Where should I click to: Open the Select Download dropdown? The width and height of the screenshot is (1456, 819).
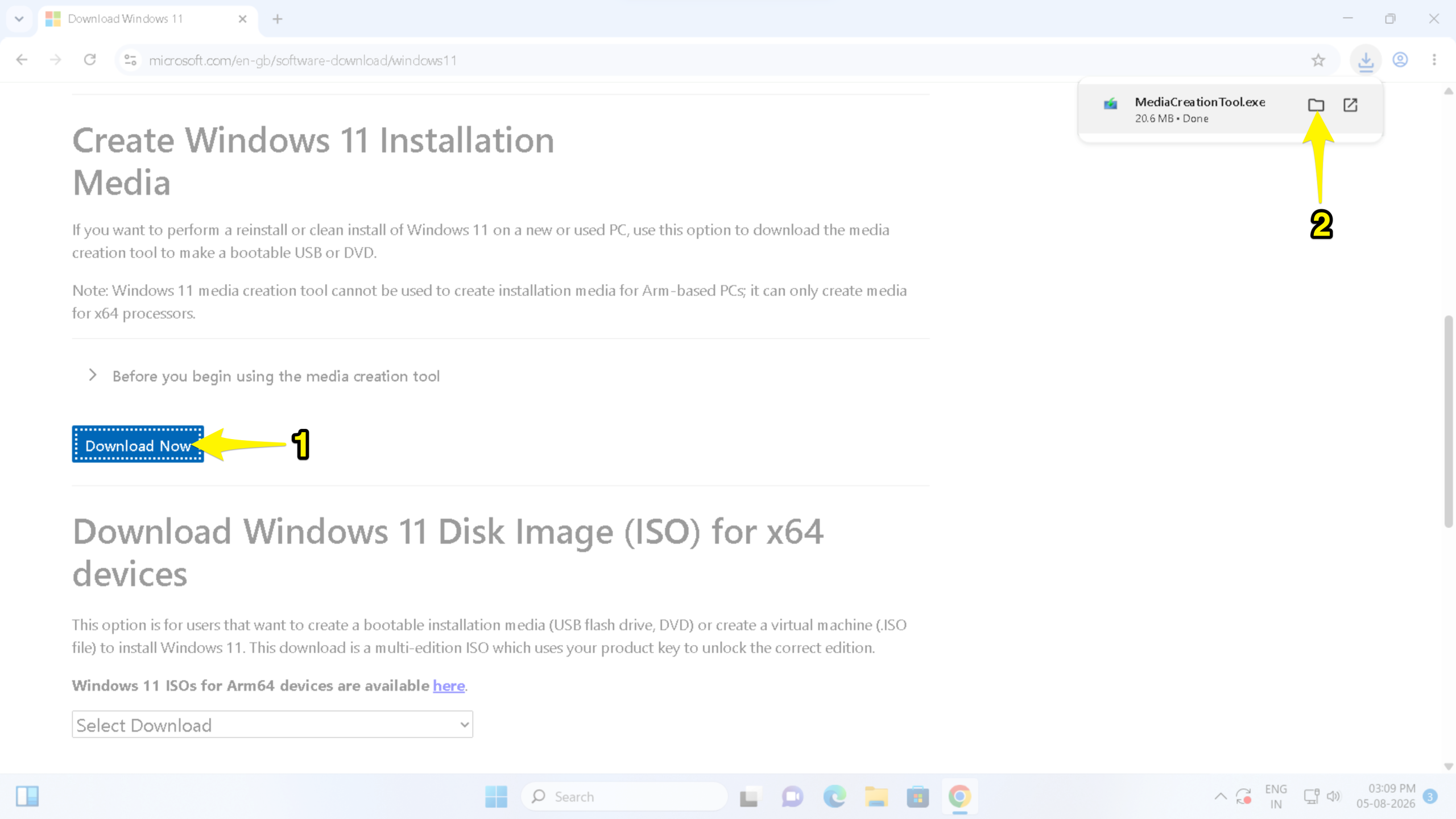point(272,725)
